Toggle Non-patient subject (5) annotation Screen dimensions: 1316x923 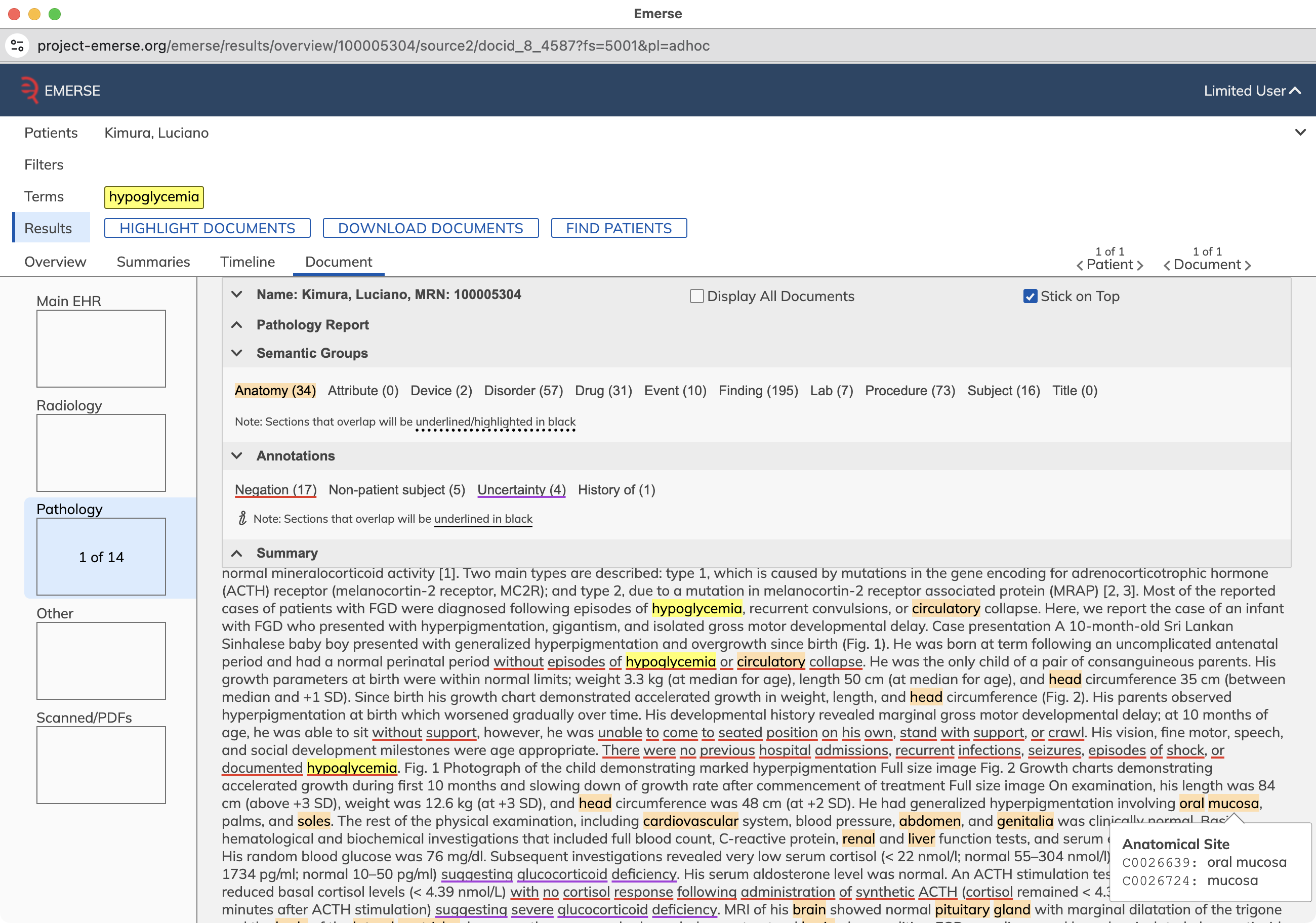pos(397,489)
